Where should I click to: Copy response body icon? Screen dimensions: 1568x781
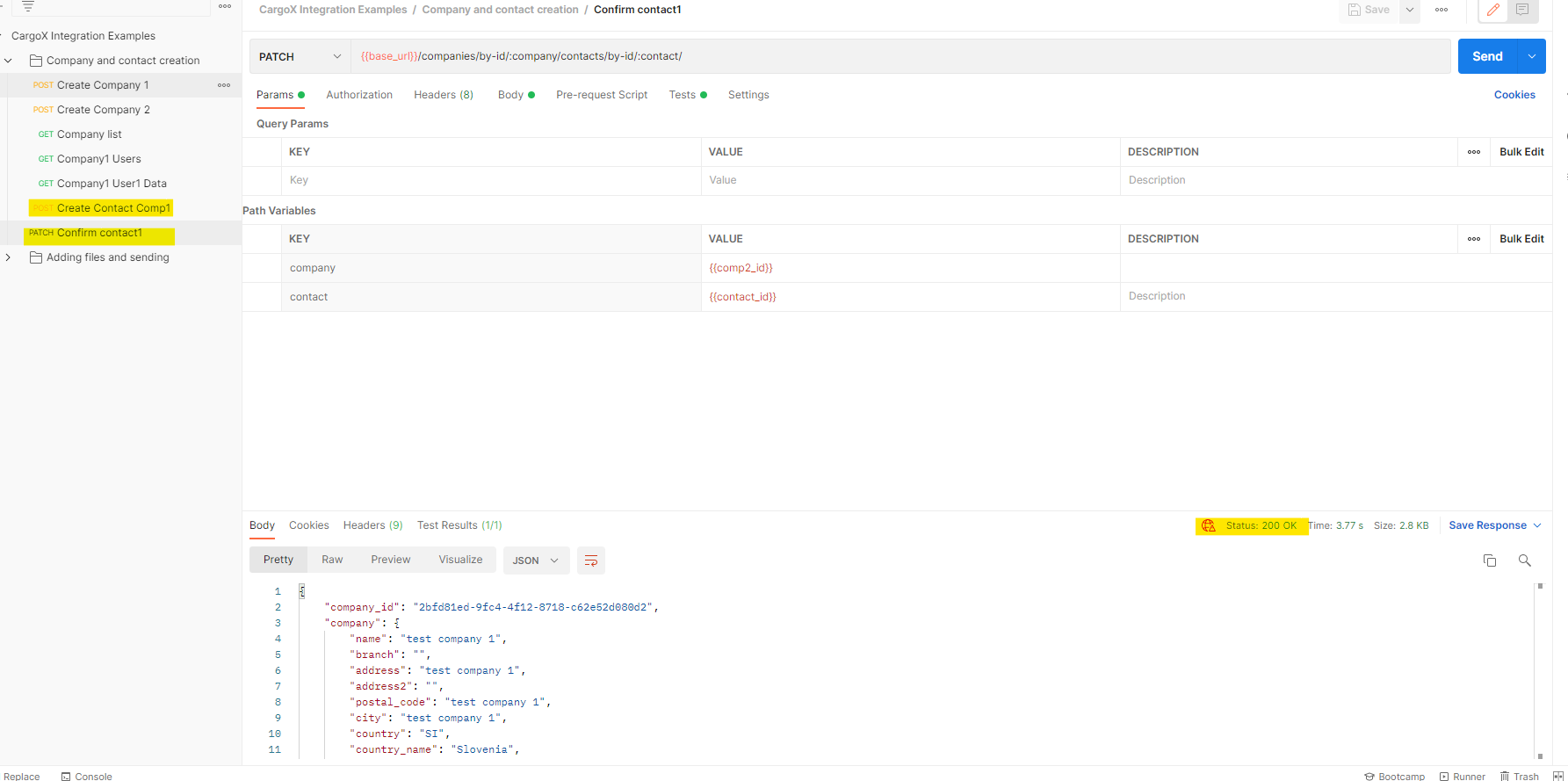[x=1490, y=560]
